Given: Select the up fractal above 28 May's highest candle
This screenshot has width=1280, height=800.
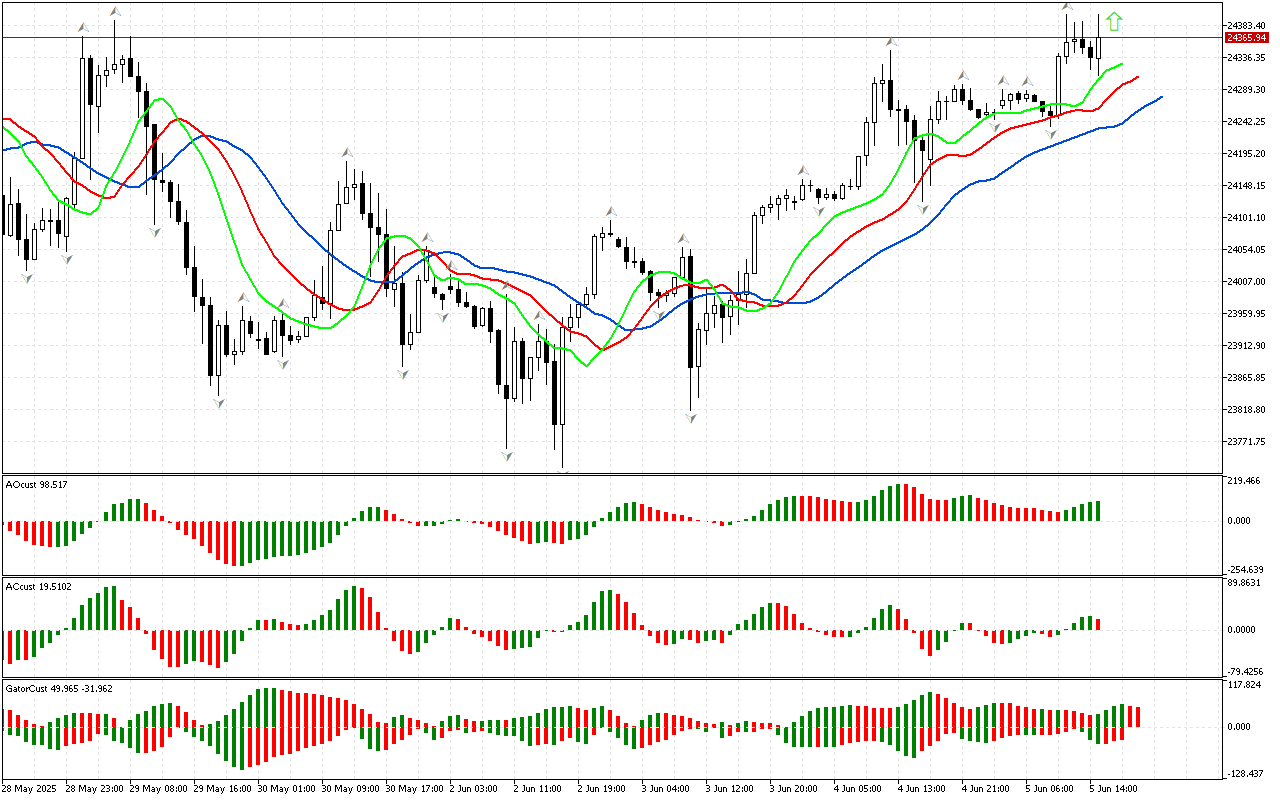Looking at the screenshot, I should click(x=115, y=12).
